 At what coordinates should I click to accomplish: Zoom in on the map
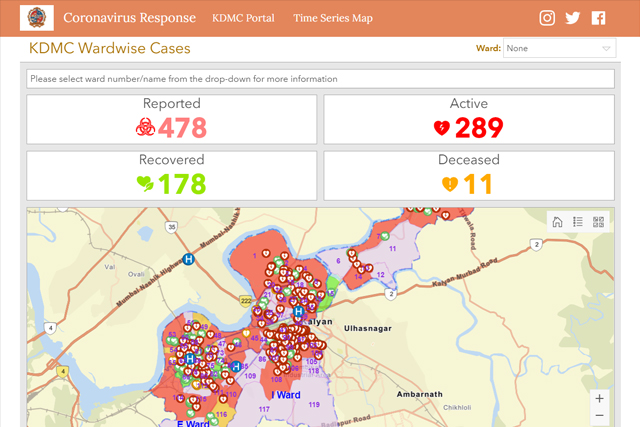coord(599,398)
